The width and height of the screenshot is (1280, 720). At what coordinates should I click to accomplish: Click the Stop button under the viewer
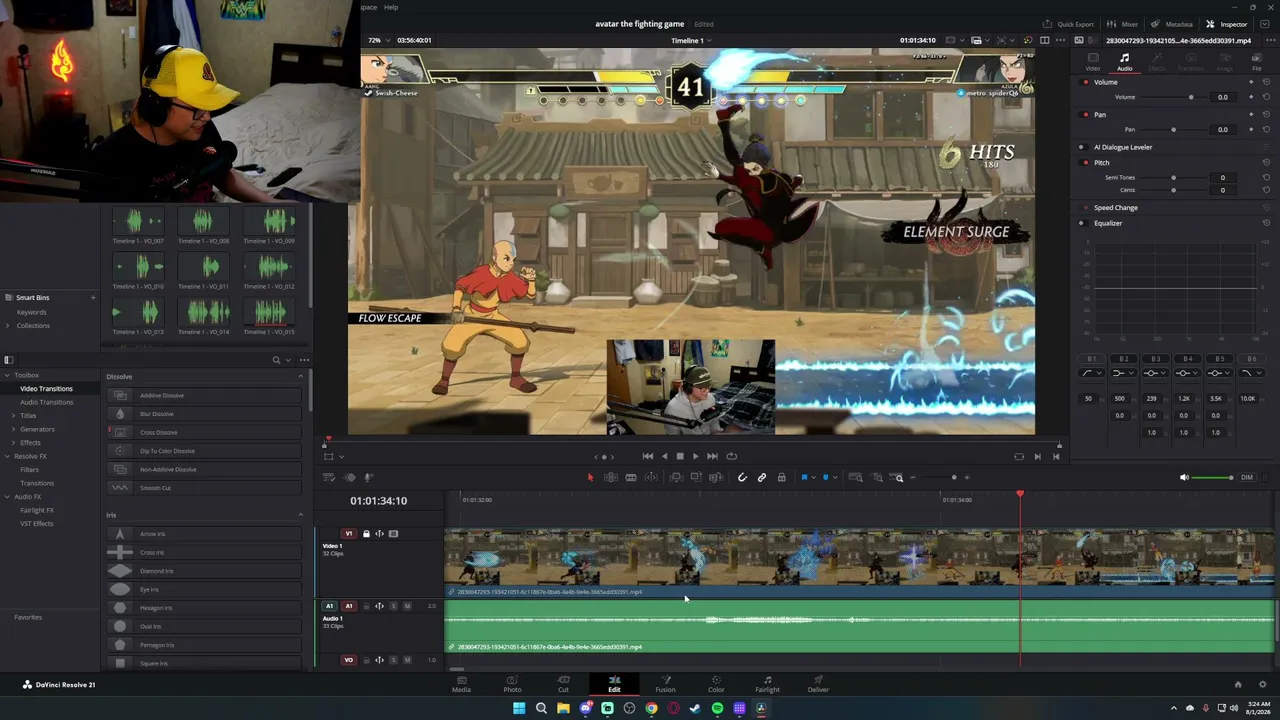tap(680, 456)
